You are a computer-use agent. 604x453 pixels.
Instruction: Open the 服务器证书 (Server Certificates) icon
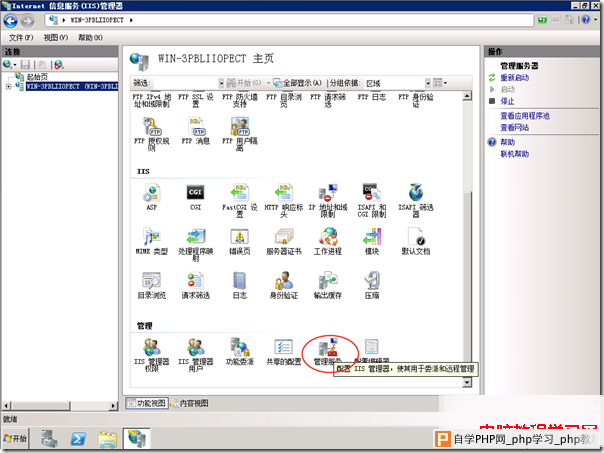click(x=283, y=239)
